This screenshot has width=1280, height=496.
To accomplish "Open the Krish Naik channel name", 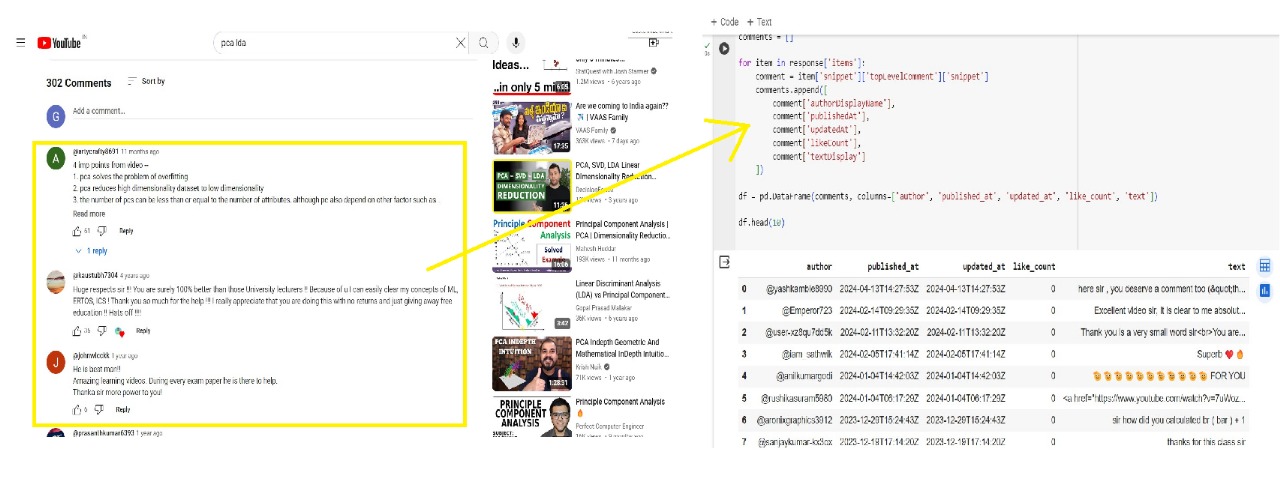I will (588, 368).
